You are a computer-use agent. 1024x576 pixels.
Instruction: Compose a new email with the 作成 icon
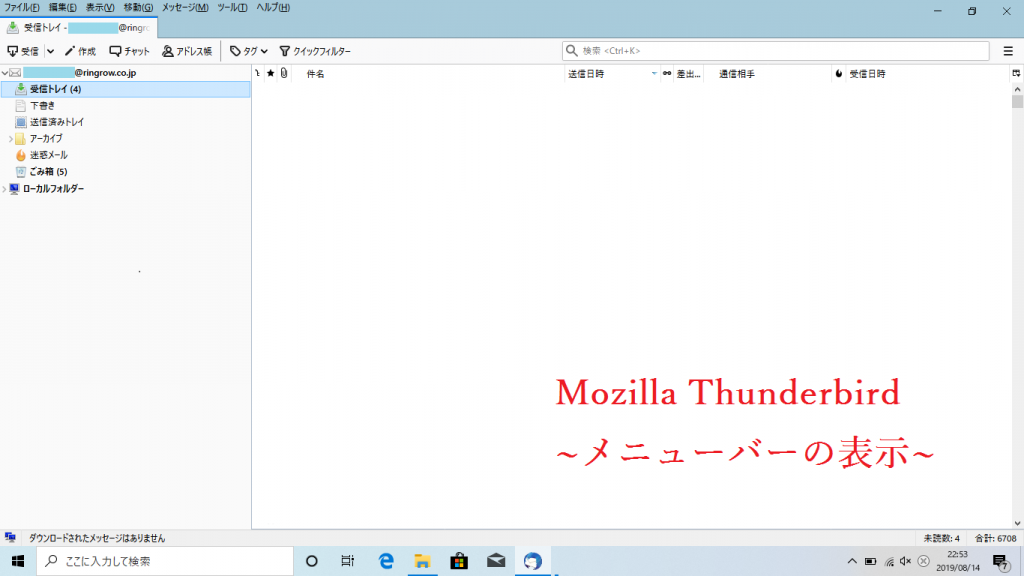pos(79,51)
